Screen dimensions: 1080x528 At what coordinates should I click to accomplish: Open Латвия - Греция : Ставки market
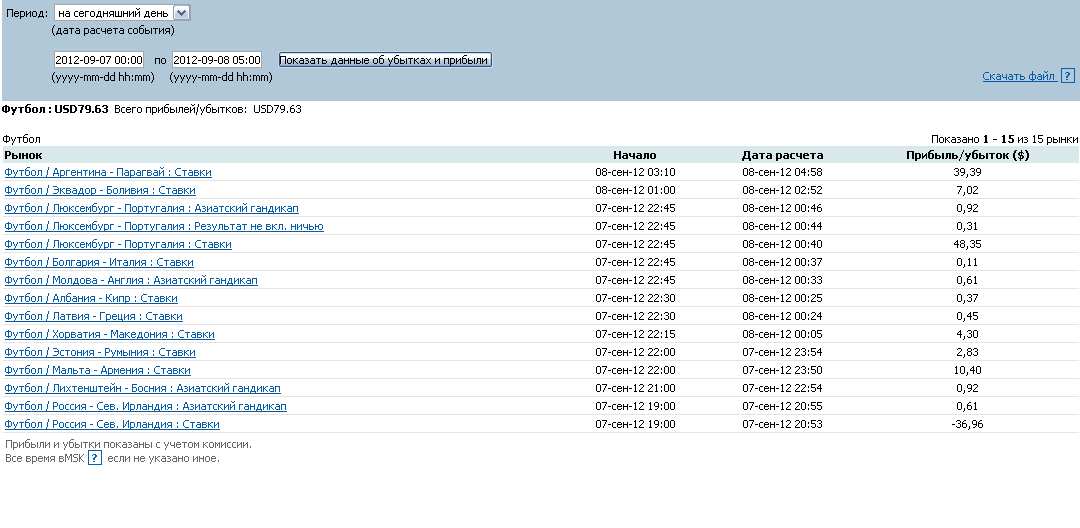point(94,316)
